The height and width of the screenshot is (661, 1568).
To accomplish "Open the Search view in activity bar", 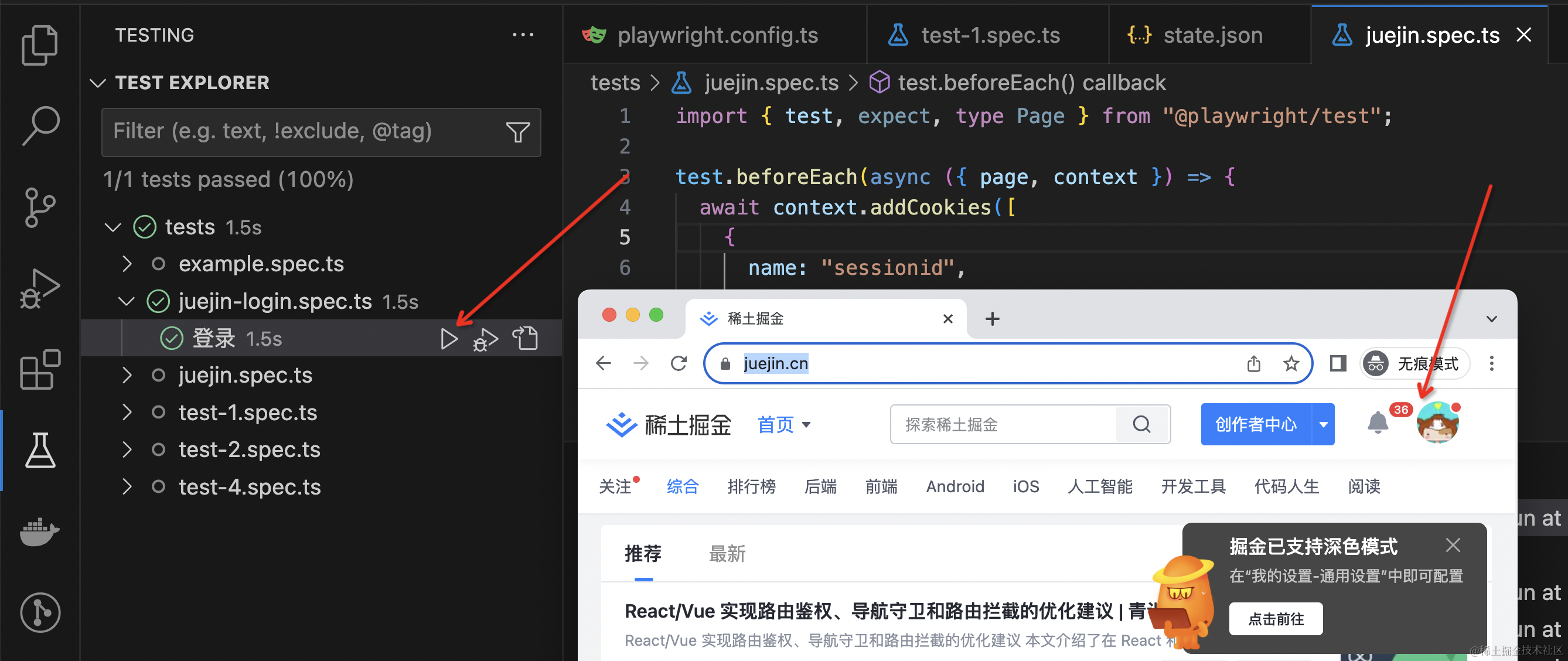I will click(40, 126).
